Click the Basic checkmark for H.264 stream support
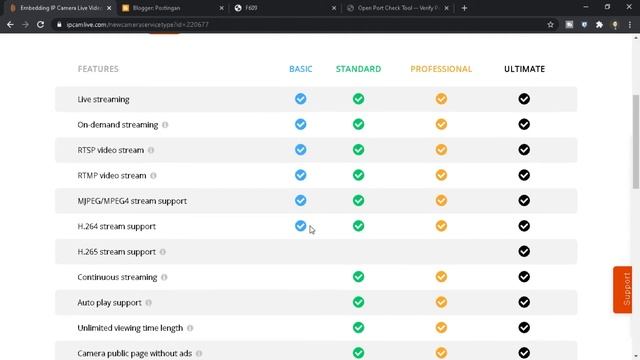 (300, 226)
